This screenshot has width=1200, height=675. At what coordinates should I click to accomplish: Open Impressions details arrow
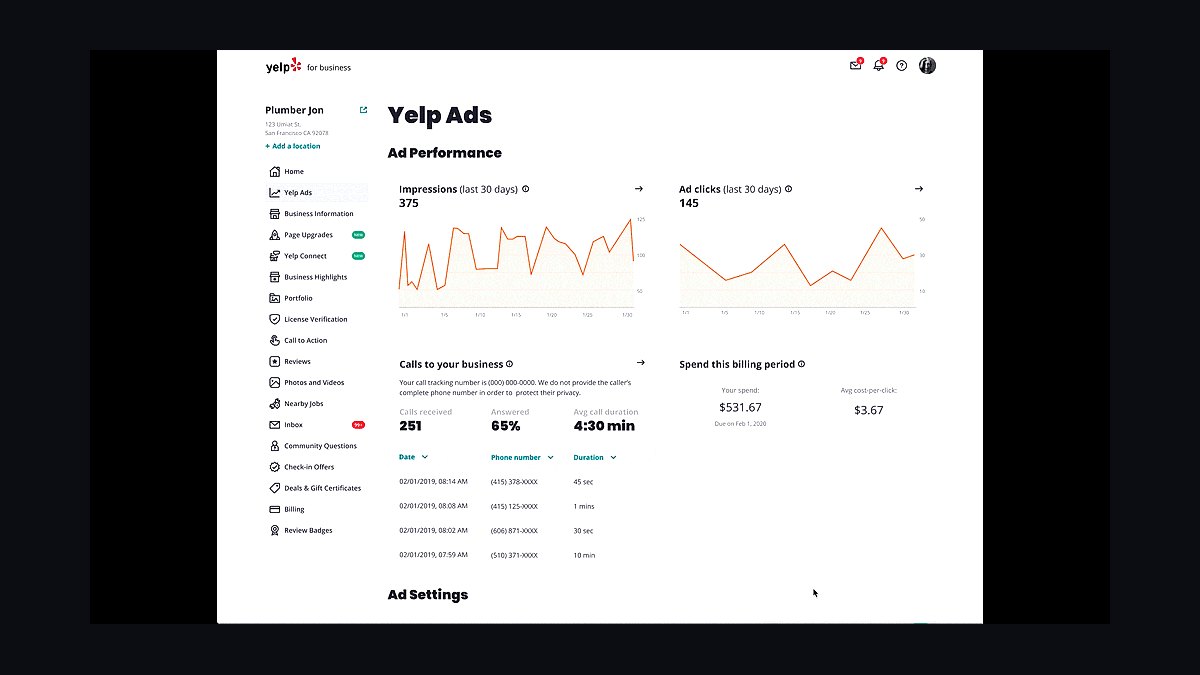coord(639,188)
